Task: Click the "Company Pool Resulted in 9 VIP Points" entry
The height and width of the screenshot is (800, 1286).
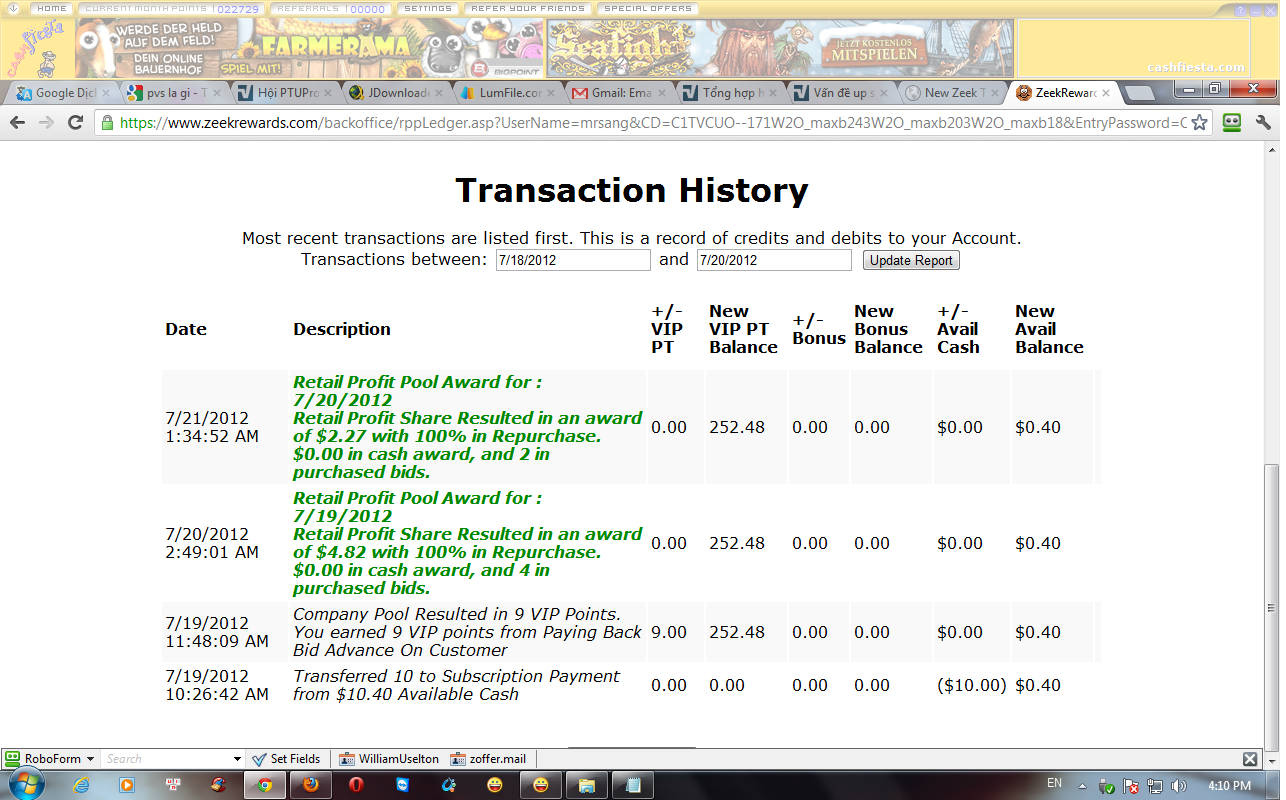Action: 468,632
